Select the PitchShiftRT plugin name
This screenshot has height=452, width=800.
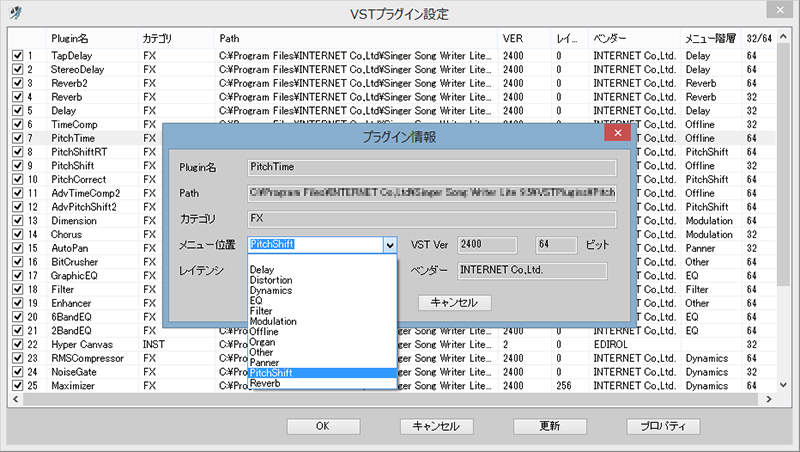[79, 152]
